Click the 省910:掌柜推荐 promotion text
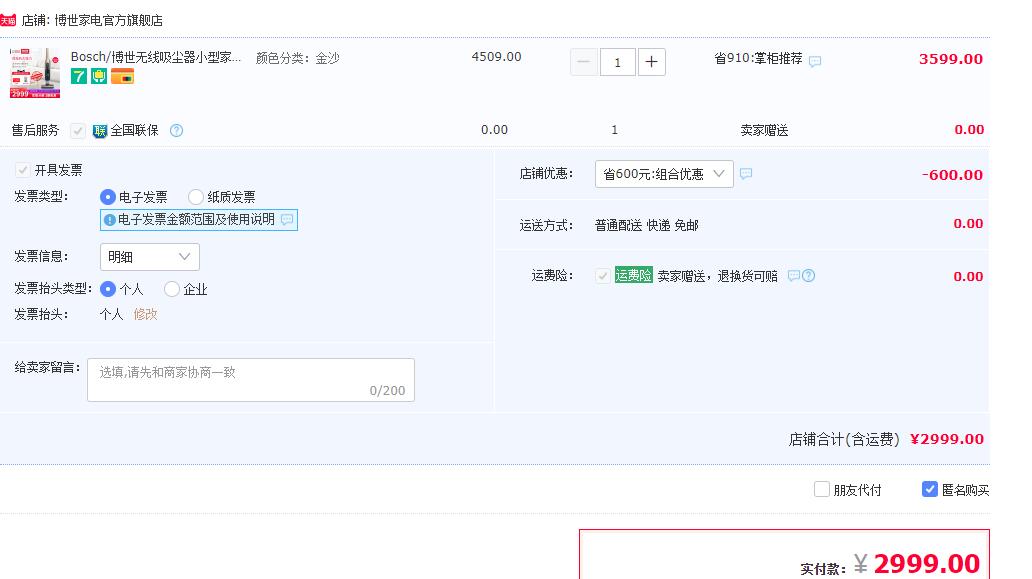1032x579 pixels. [758, 59]
